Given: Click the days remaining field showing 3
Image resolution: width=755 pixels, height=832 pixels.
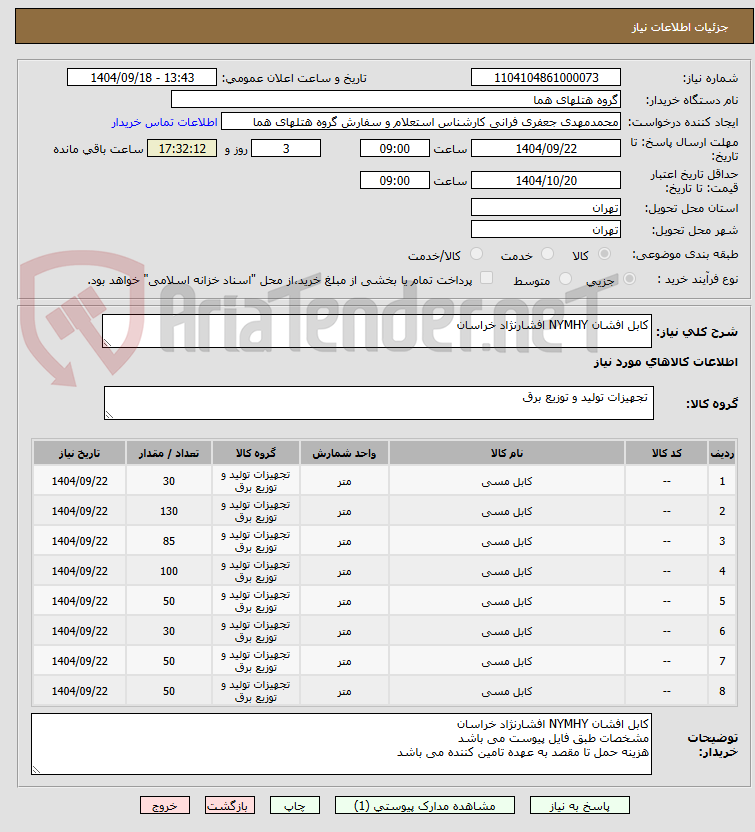Looking at the screenshot, I should [286, 148].
